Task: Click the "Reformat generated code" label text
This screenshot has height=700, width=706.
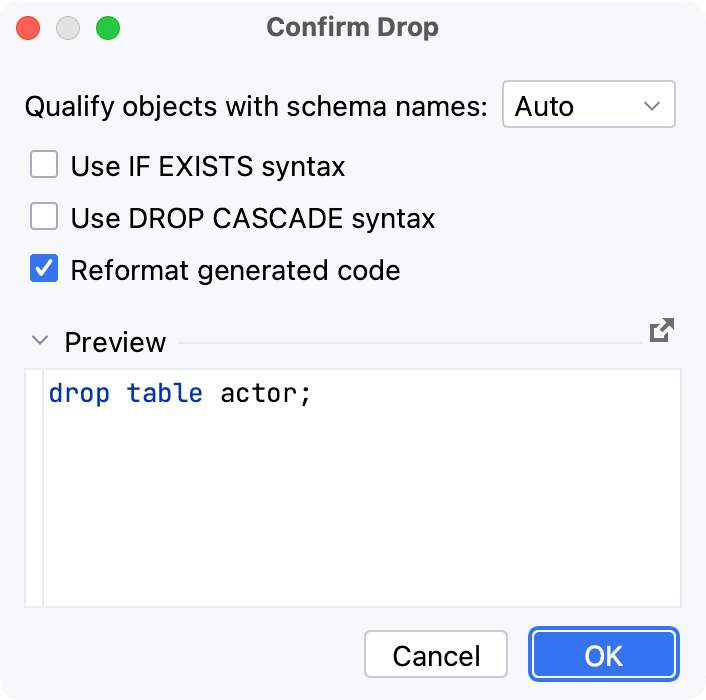Action: point(235,270)
